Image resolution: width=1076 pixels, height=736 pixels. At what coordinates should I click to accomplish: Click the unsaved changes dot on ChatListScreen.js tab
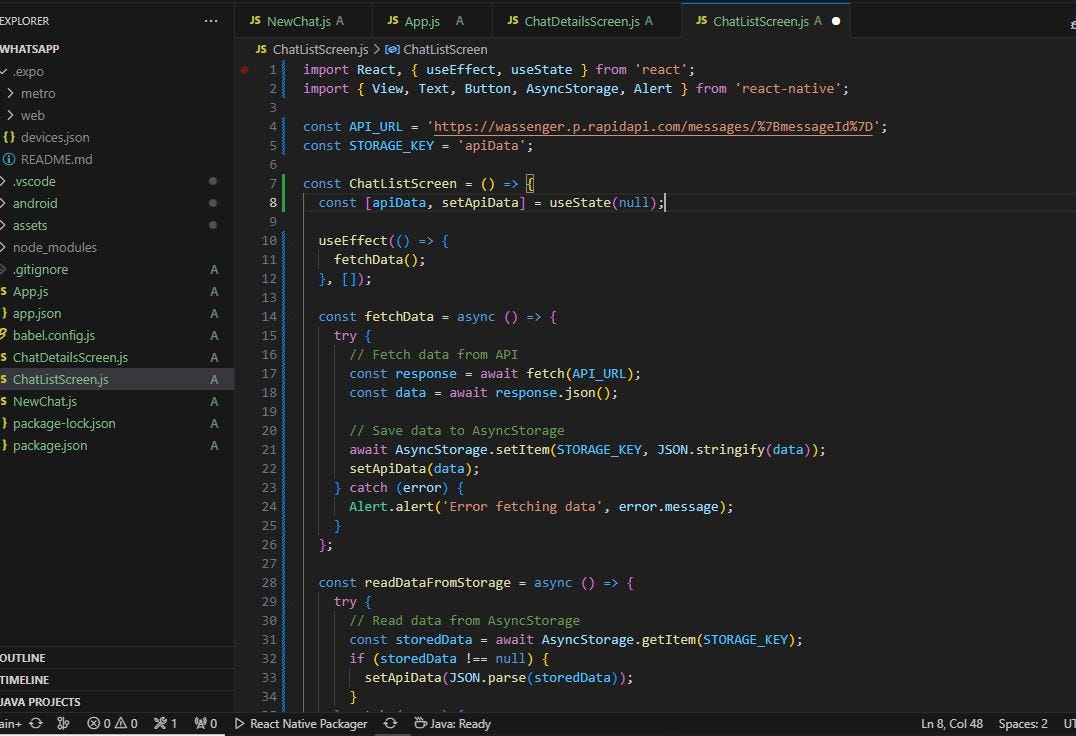click(x=836, y=20)
